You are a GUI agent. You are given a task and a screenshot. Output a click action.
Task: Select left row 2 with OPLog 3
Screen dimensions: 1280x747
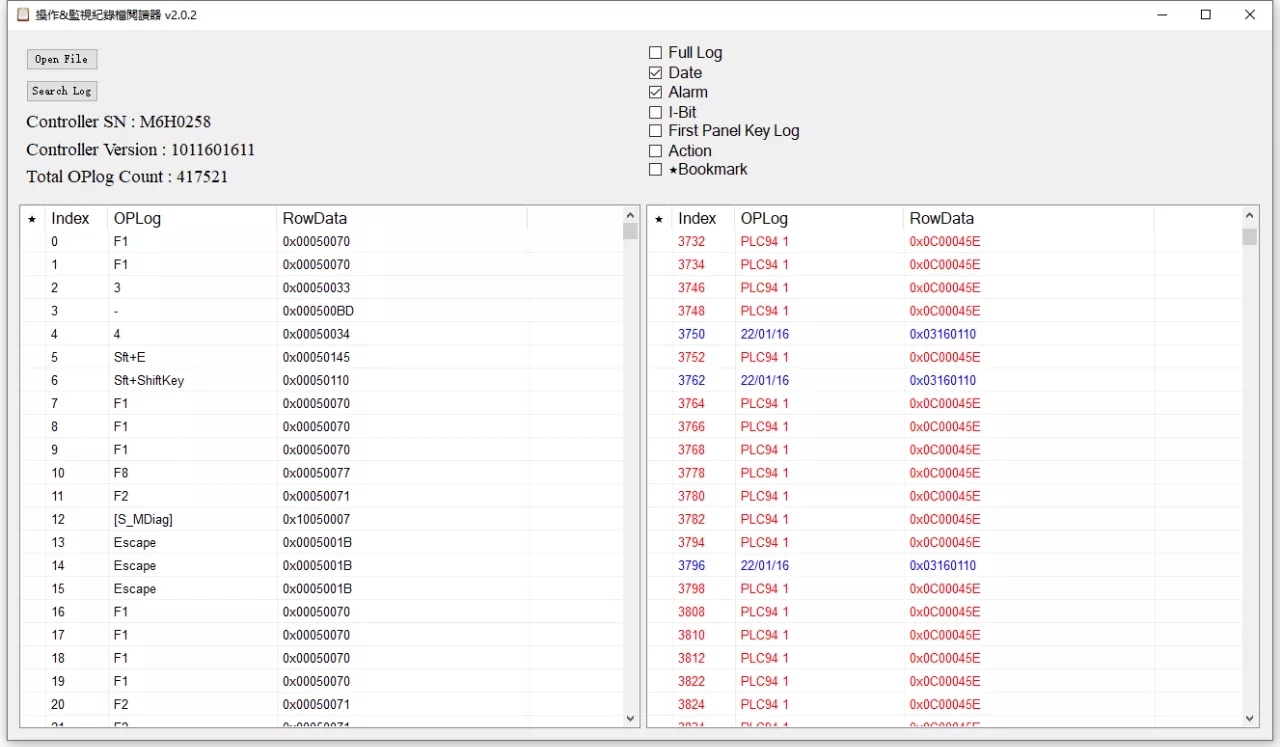tap(322, 288)
